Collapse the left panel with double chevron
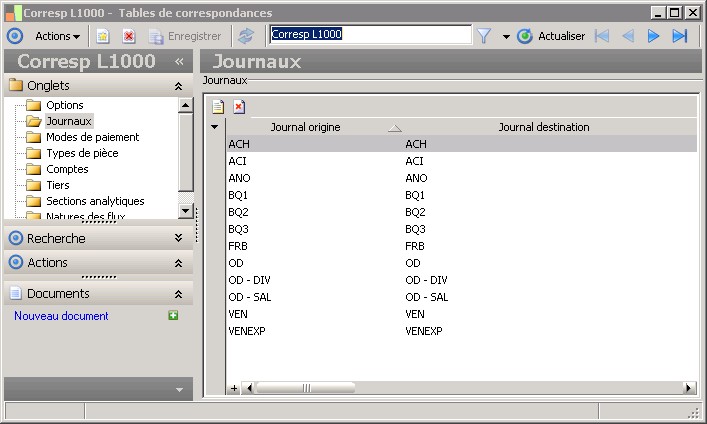This screenshot has height=424, width=707. pyautogui.click(x=179, y=61)
